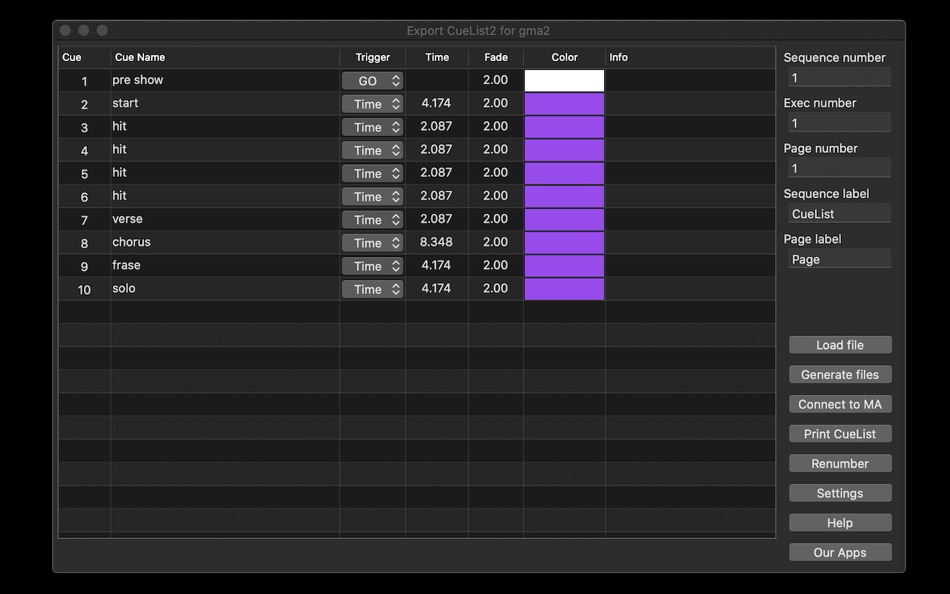Select the cue name 'pre show'
Screen dimensions: 950x594
pyautogui.click(x=138, y=80)
